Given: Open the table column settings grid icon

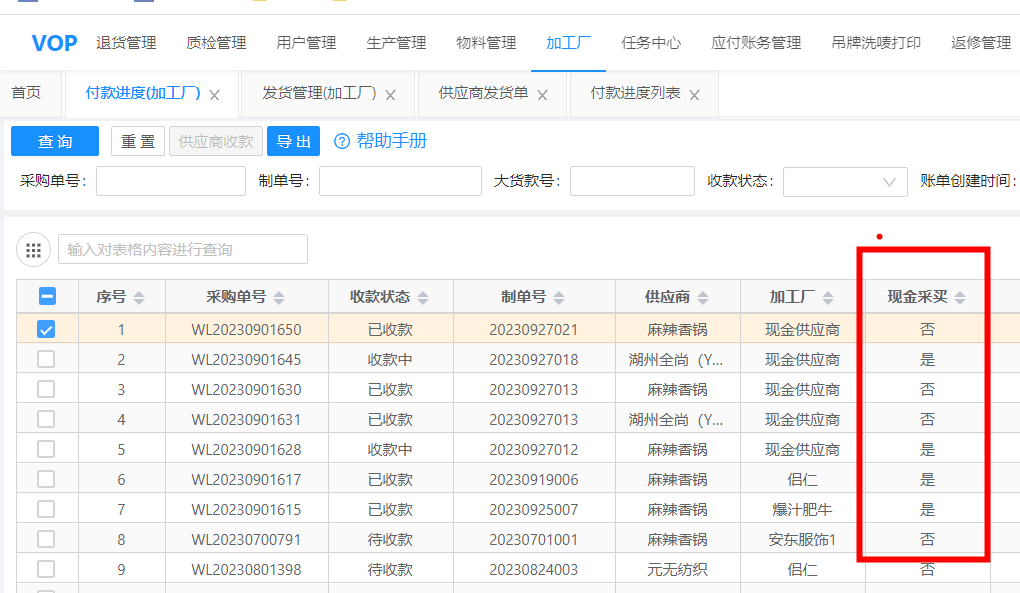Looking at the screenshot, I should (33, 250).
